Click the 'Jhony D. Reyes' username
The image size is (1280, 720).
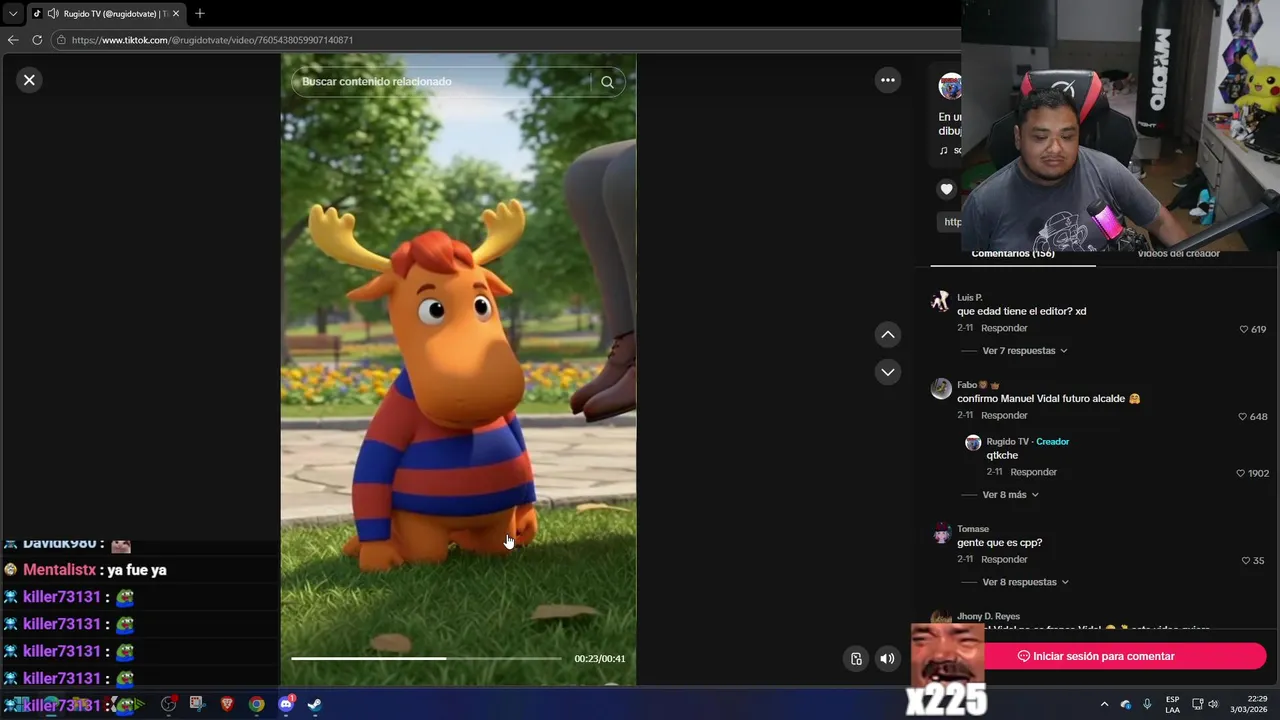click(x=989, y=616)
